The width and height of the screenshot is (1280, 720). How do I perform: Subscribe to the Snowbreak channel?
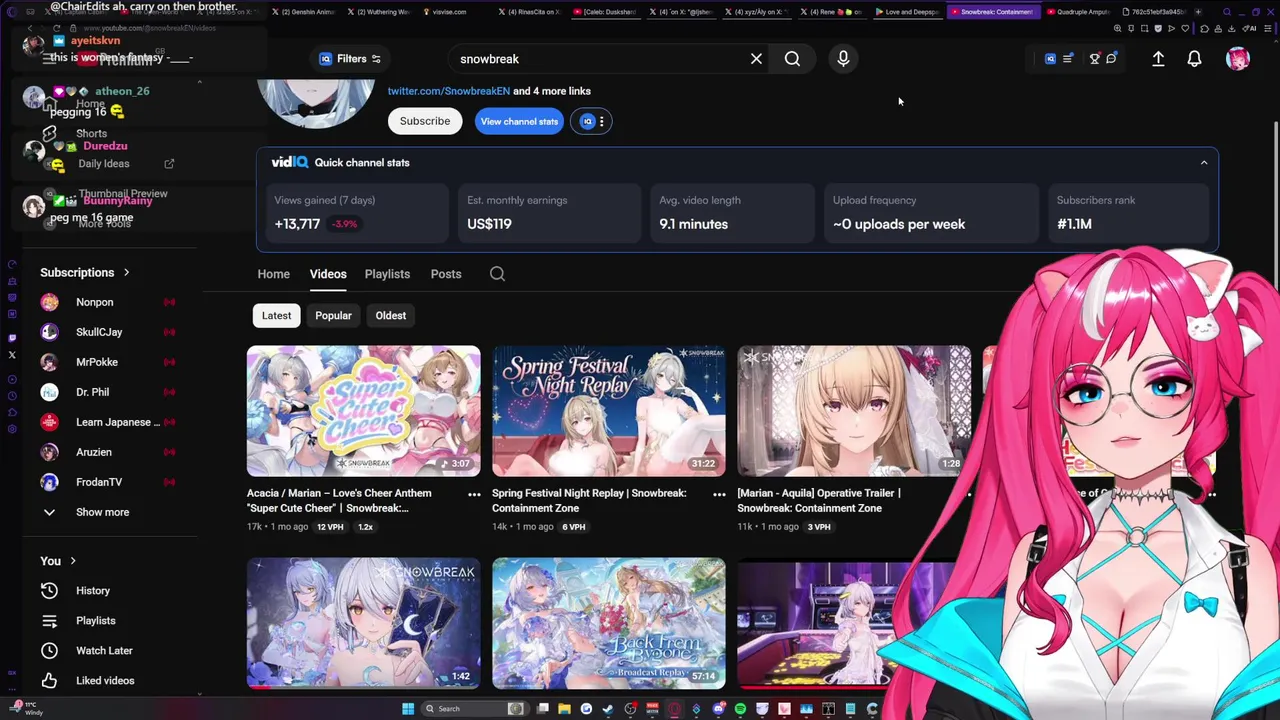(425, 121)
